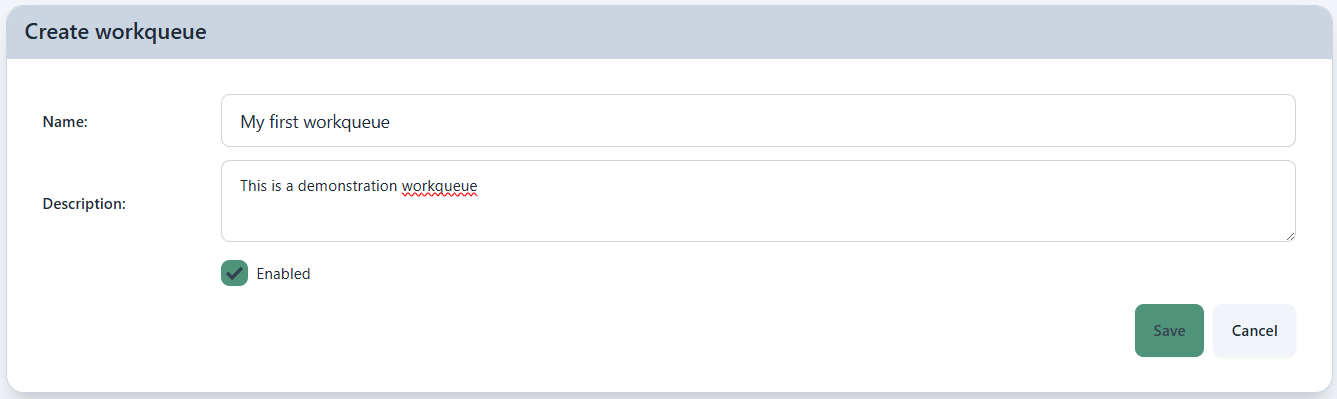Click the Name: field label
The height and width of the screenshot is (399, 1337).
click(x=66, y=122)
